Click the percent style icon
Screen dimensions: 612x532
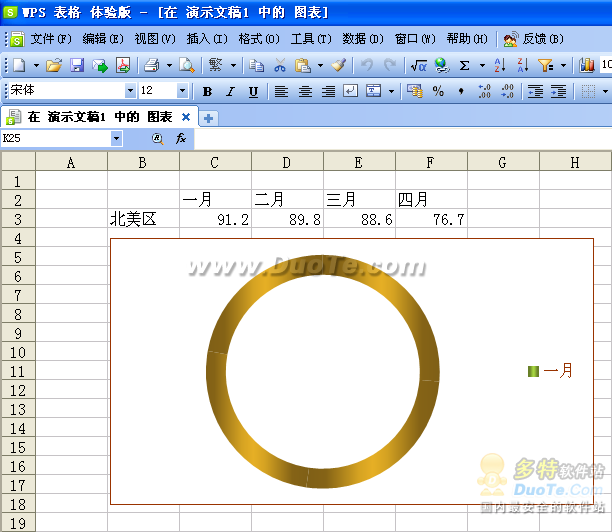point(438,91)
